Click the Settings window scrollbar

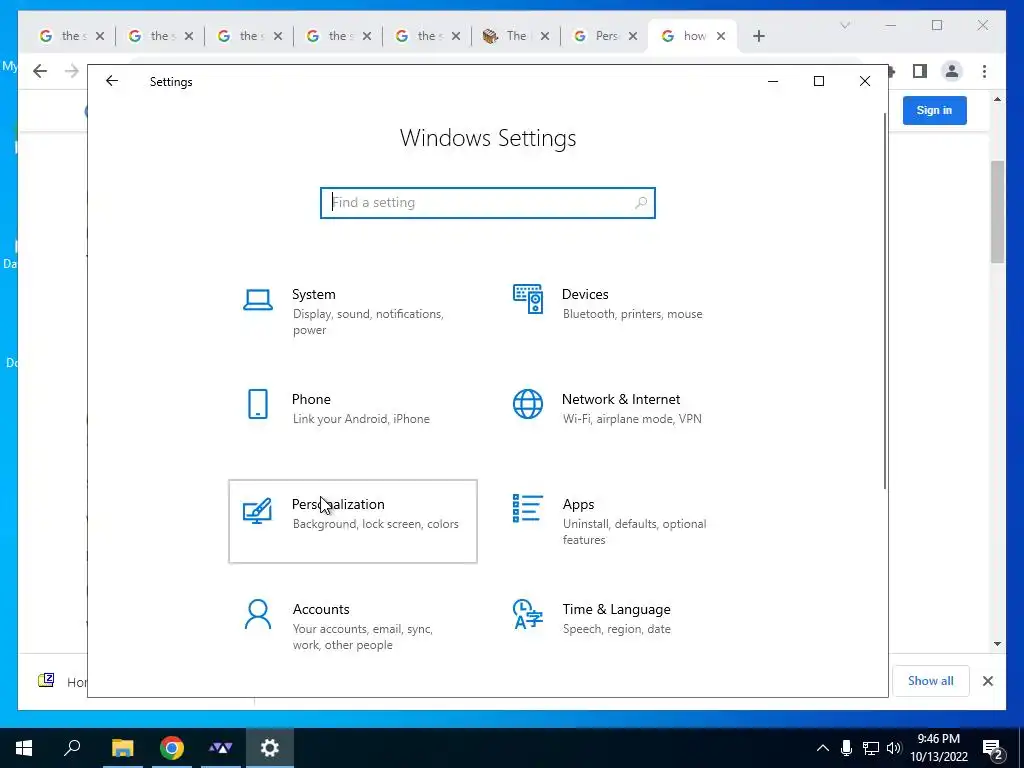click(x=885, y=300)
